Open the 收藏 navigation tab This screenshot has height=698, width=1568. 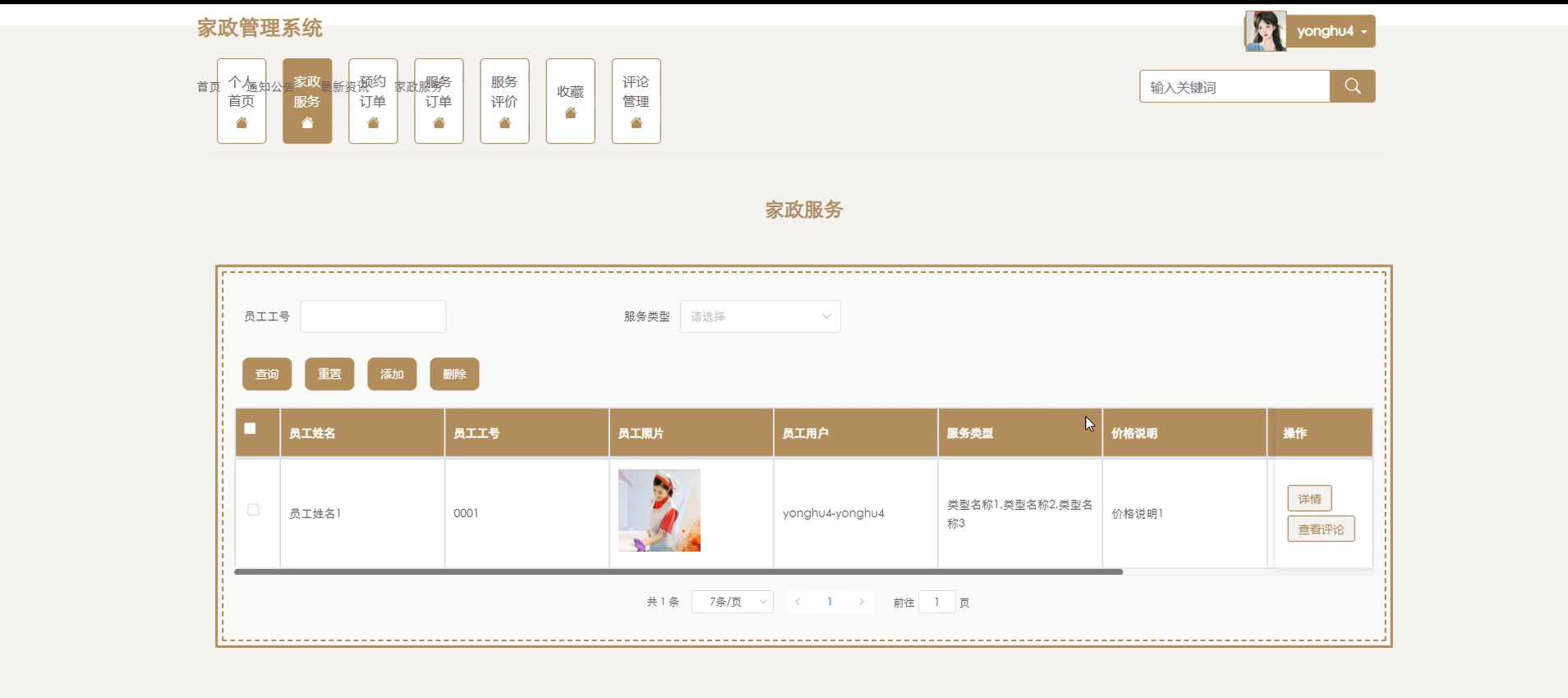570,101
